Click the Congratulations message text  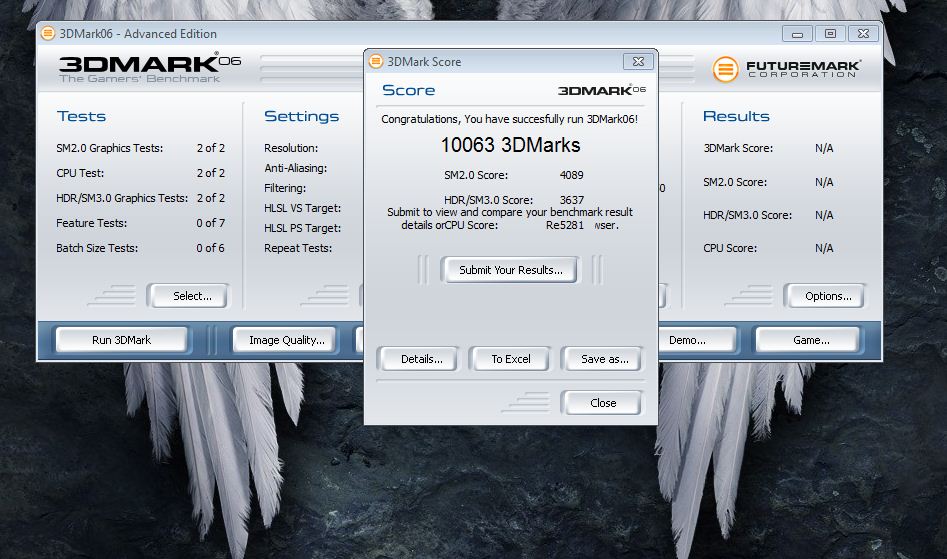(509, 119)
